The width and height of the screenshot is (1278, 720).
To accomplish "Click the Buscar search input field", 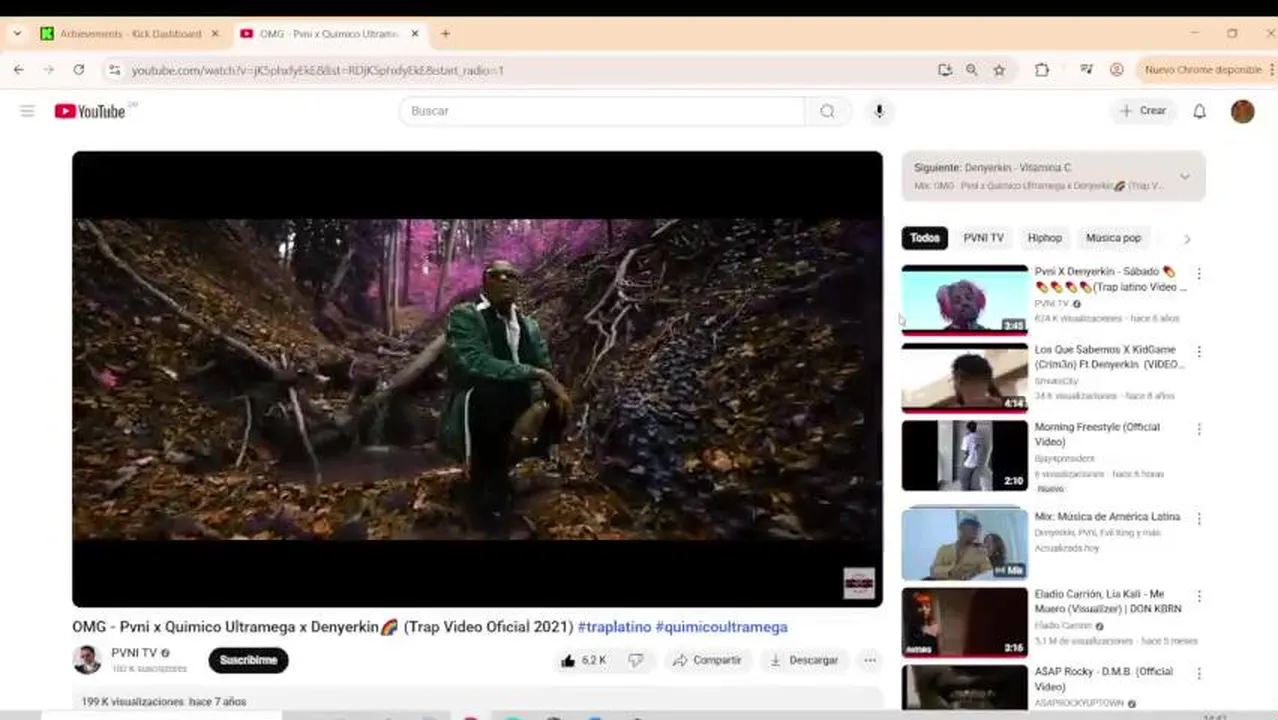I will click(602, 111).
